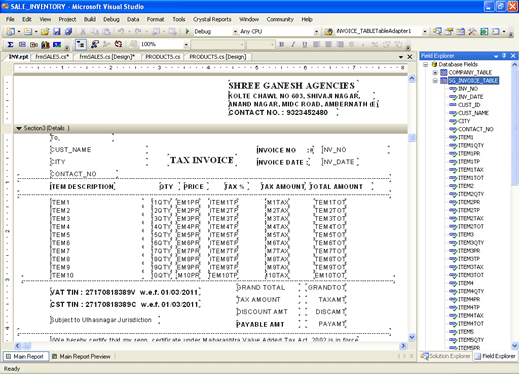This screenshot has width=519, height=374.
Task: Open Field Explorer window position dropdown
Action: coord(496,56)
